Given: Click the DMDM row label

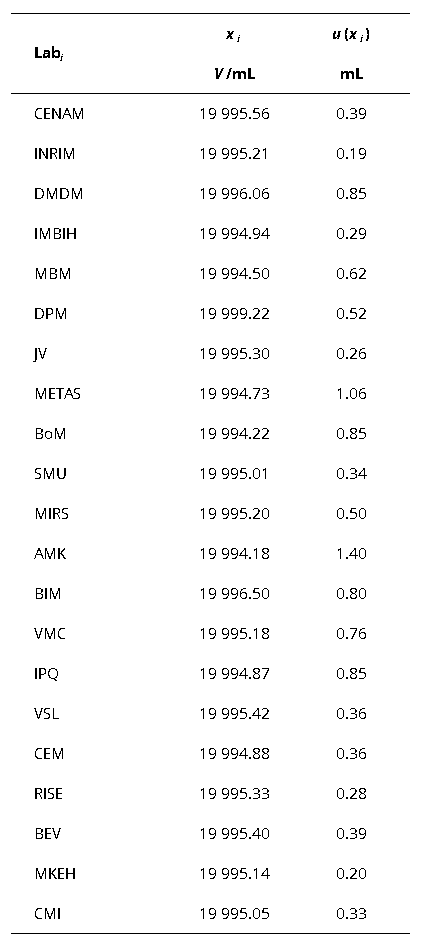Looking at the screenshot, I should coord(58,194).
